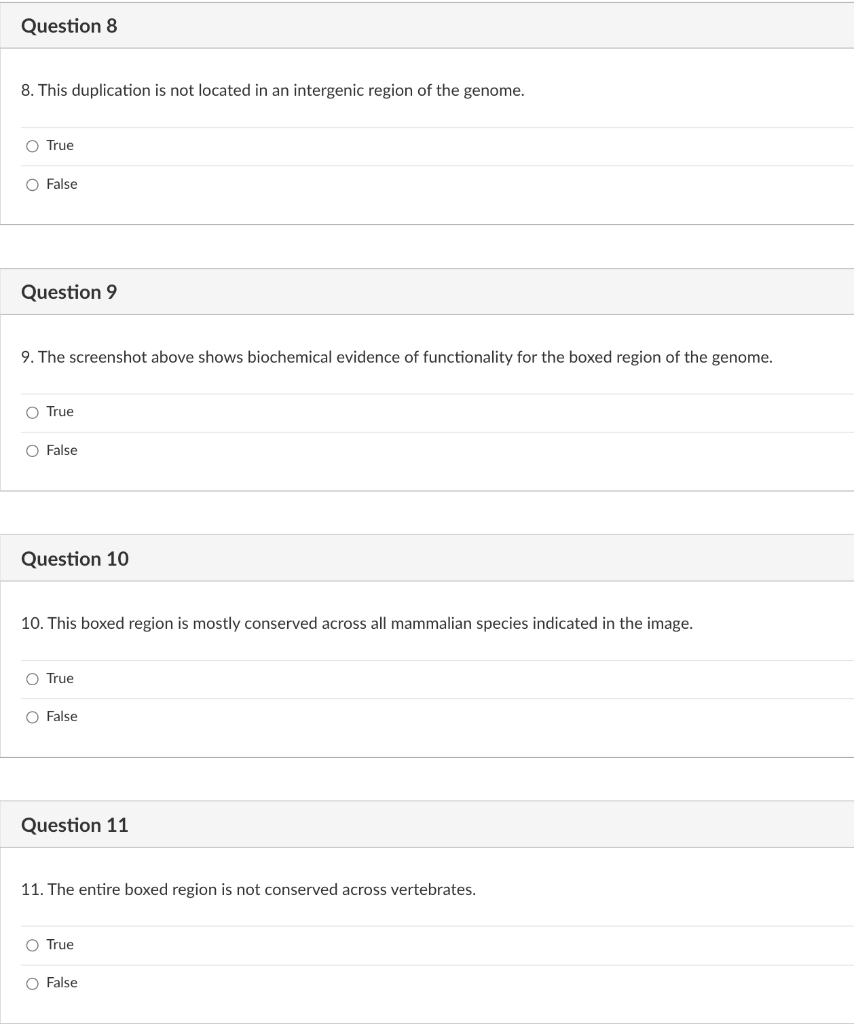Mark False on Question 9
The width and height of the screenshot is (854, 1024).
32,450
